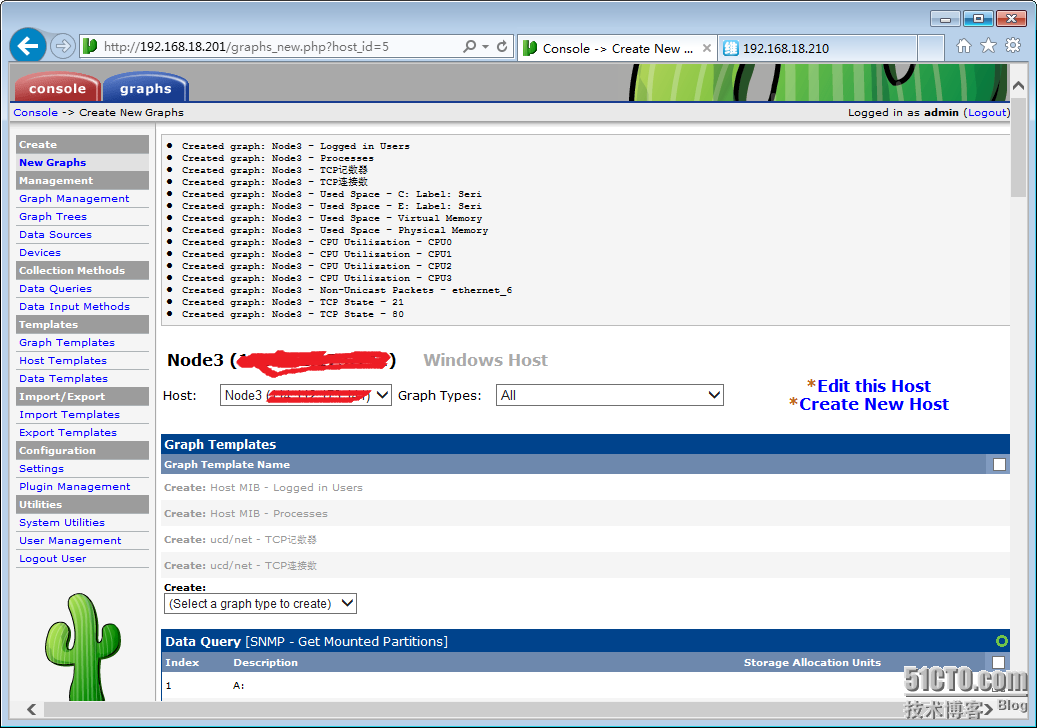
Task: Open Graph Templates sidebar link
Action: 67,343
